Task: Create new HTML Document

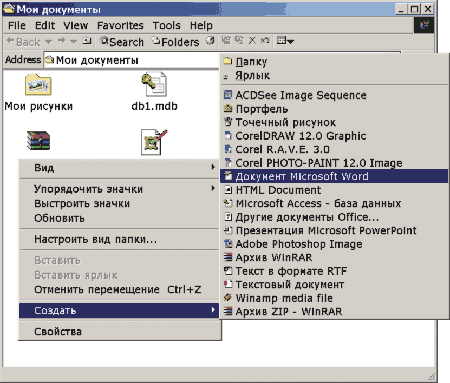Action: [x=334, y=190]
